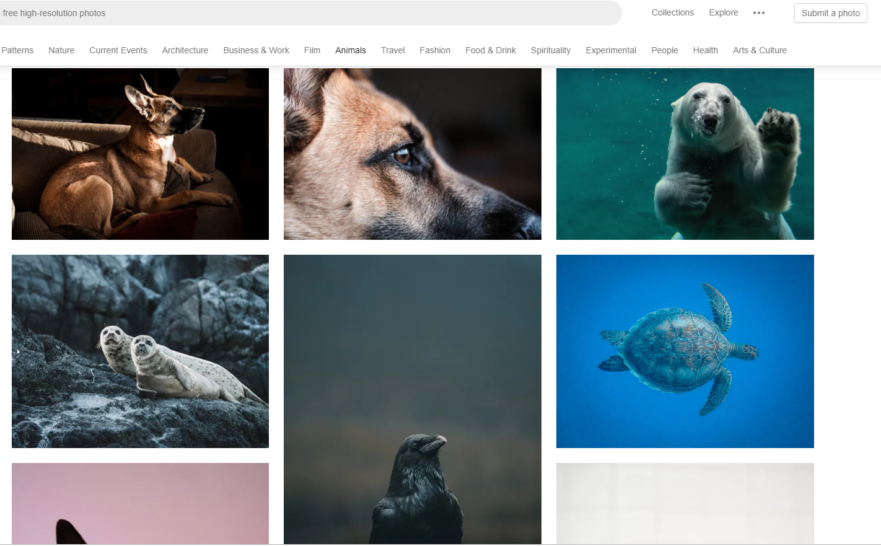The height and width of the screenshot is (546, 881).
Task: Open the close-up dog face photo
Action: pyautogui.click(x=412, y=154)
